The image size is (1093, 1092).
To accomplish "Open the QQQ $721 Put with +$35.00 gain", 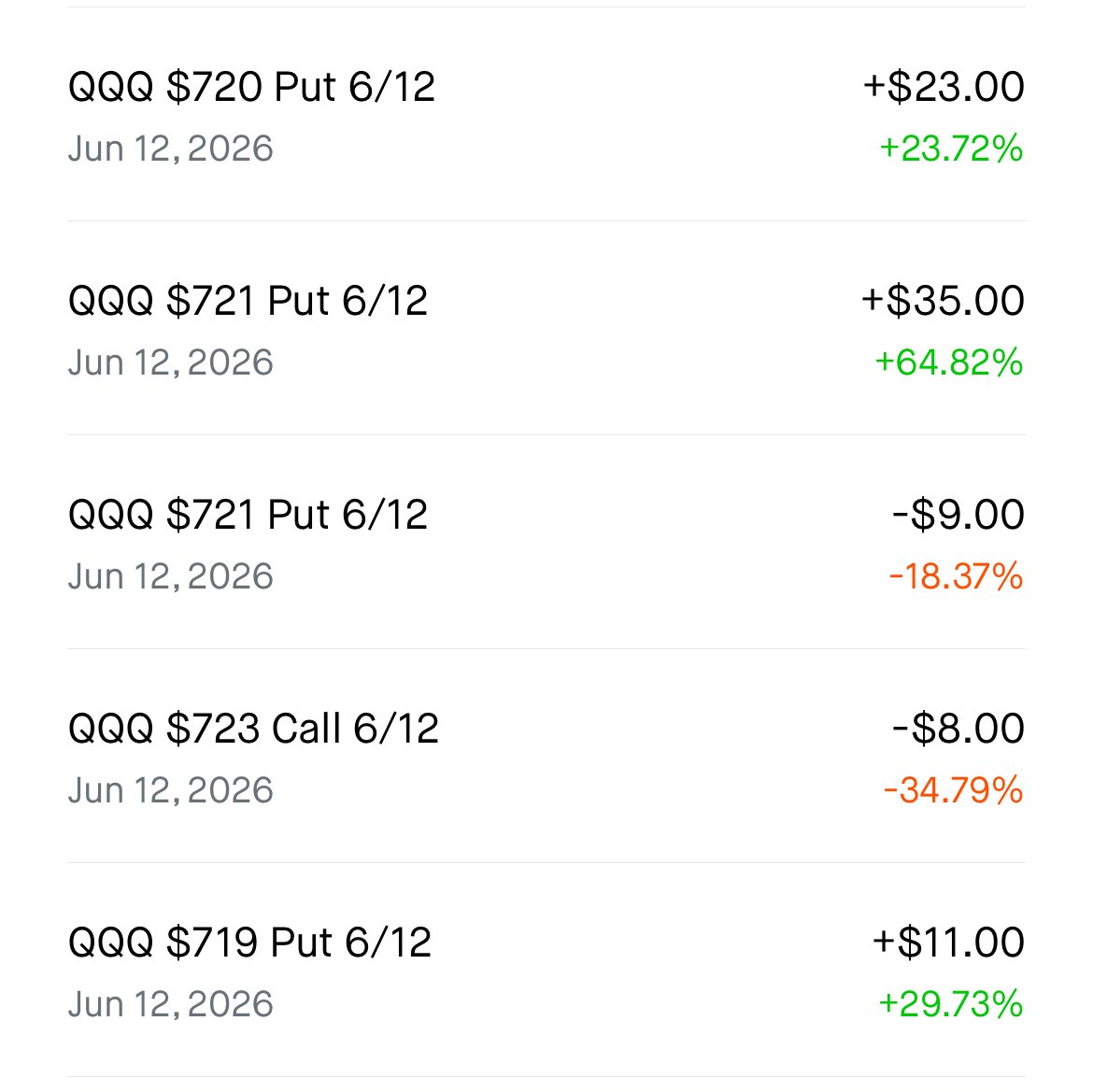I will [546, 328].
